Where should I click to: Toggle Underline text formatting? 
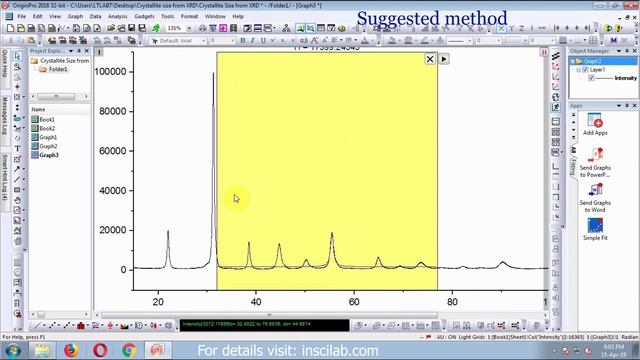point(263,40)
